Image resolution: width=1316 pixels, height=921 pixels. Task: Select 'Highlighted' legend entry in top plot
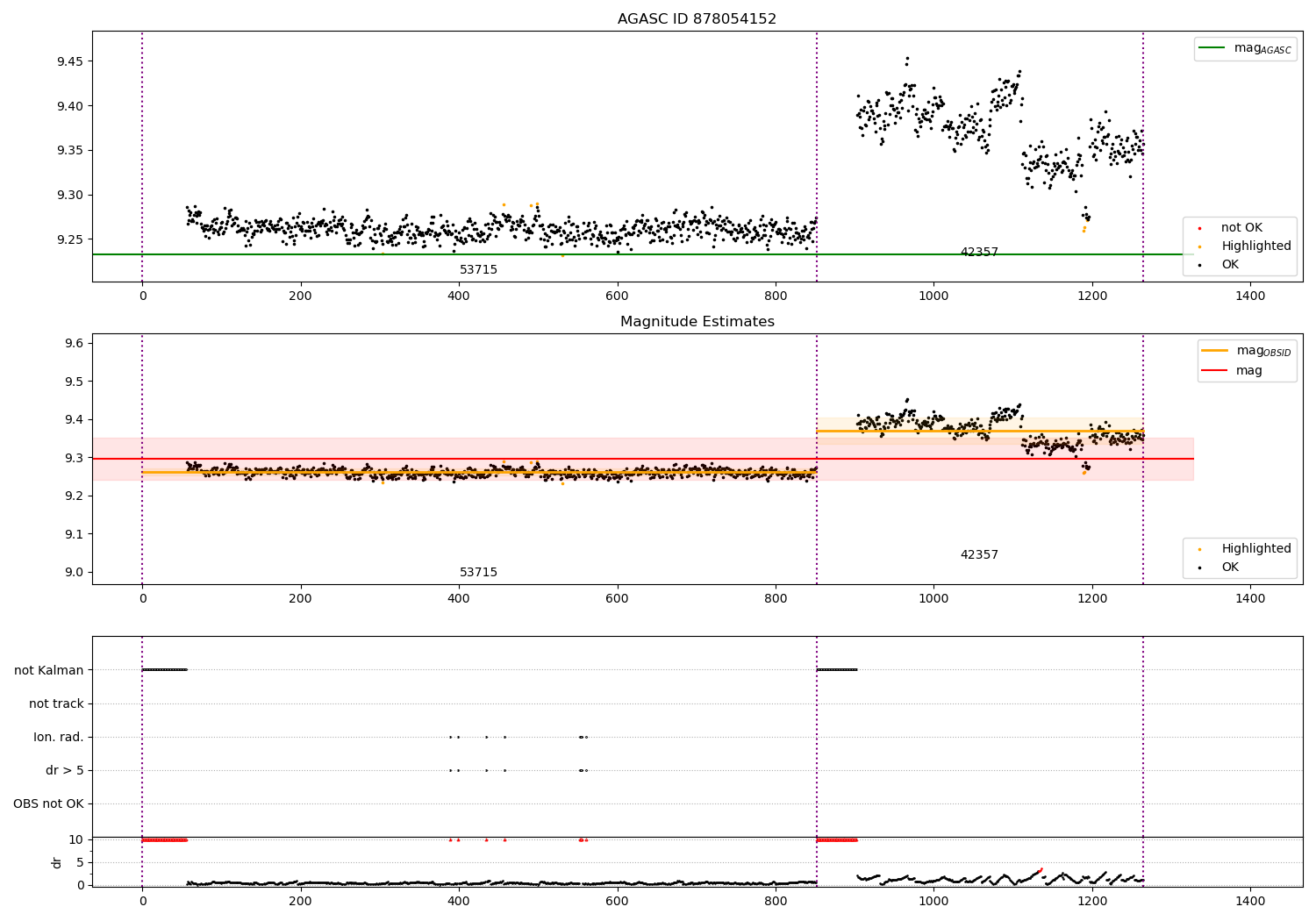pyautogui.click(x=1256, y=246)
